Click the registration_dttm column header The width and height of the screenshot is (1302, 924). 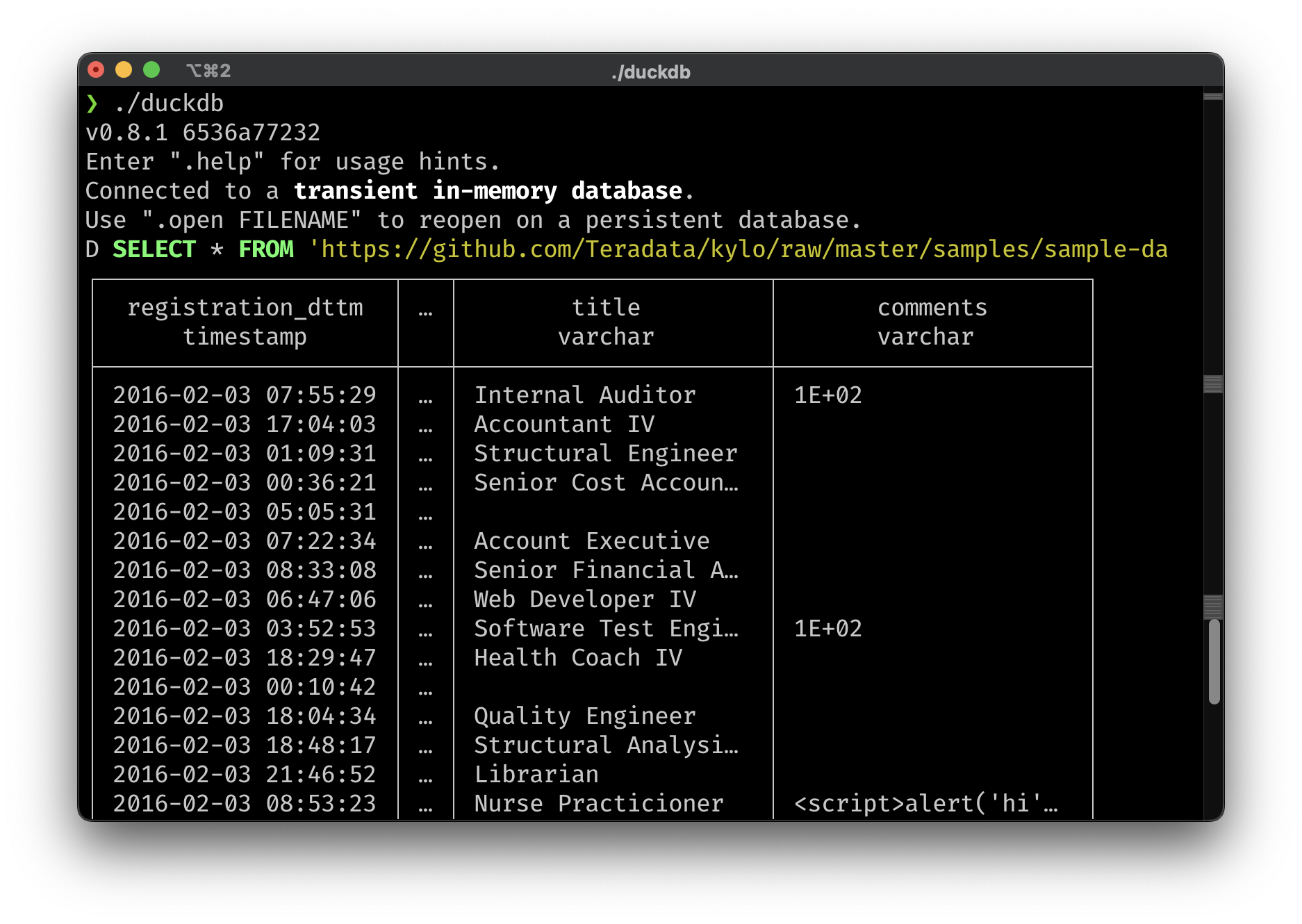(x=245, y=307)
